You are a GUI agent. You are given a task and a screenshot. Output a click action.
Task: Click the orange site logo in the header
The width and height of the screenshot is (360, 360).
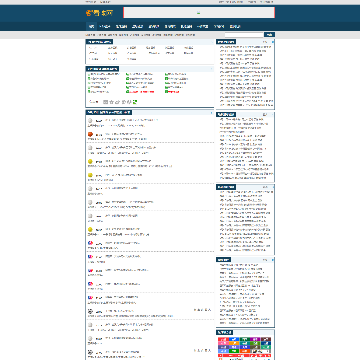click(x=99, y=13)
